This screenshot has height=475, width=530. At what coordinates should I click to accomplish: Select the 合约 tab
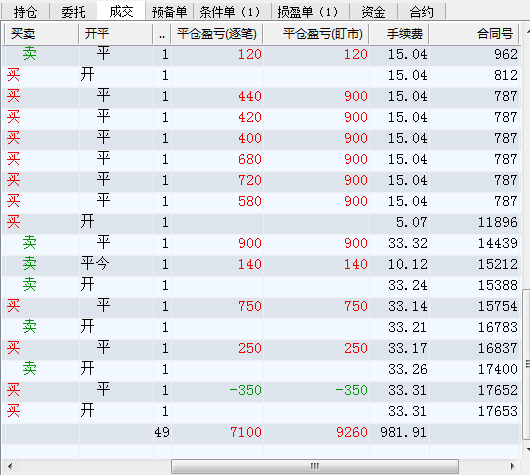pos(421,12)
